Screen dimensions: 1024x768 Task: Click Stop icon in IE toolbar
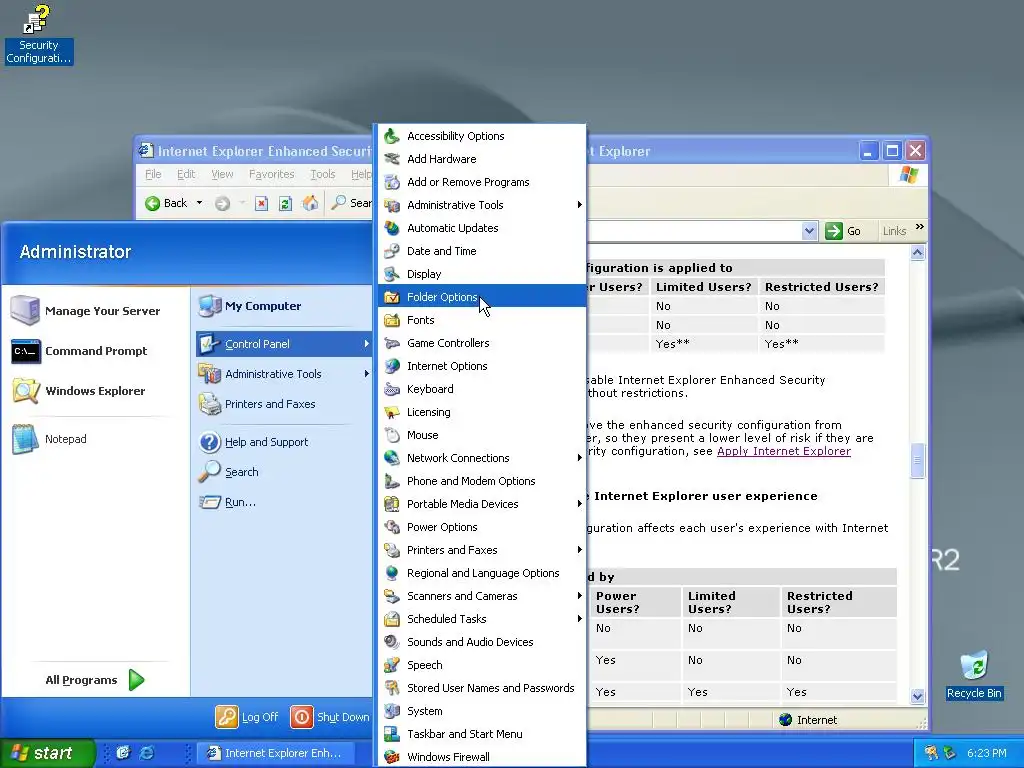pos(261,203)
